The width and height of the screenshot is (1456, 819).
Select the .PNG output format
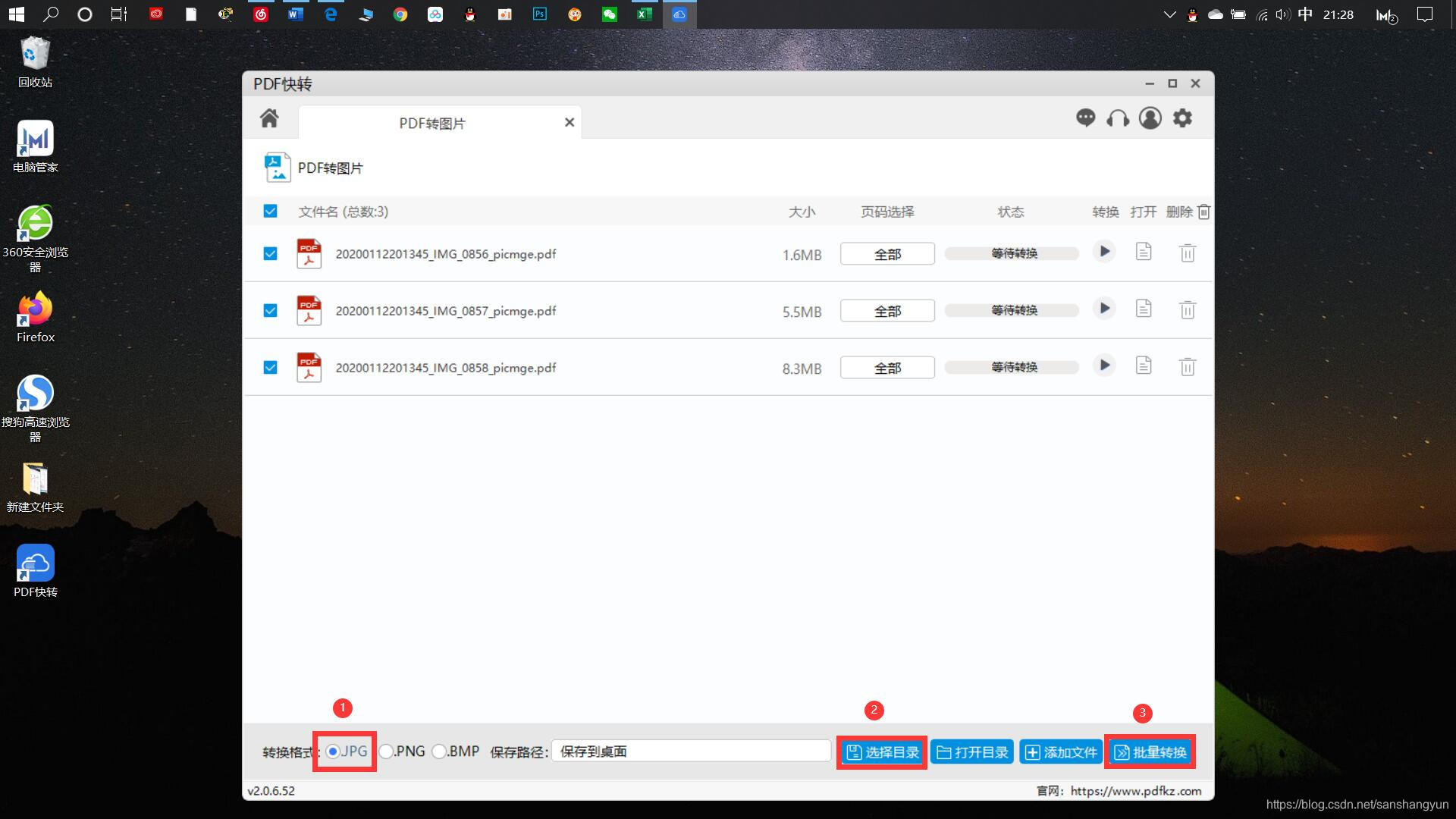(x=387, y=752)
